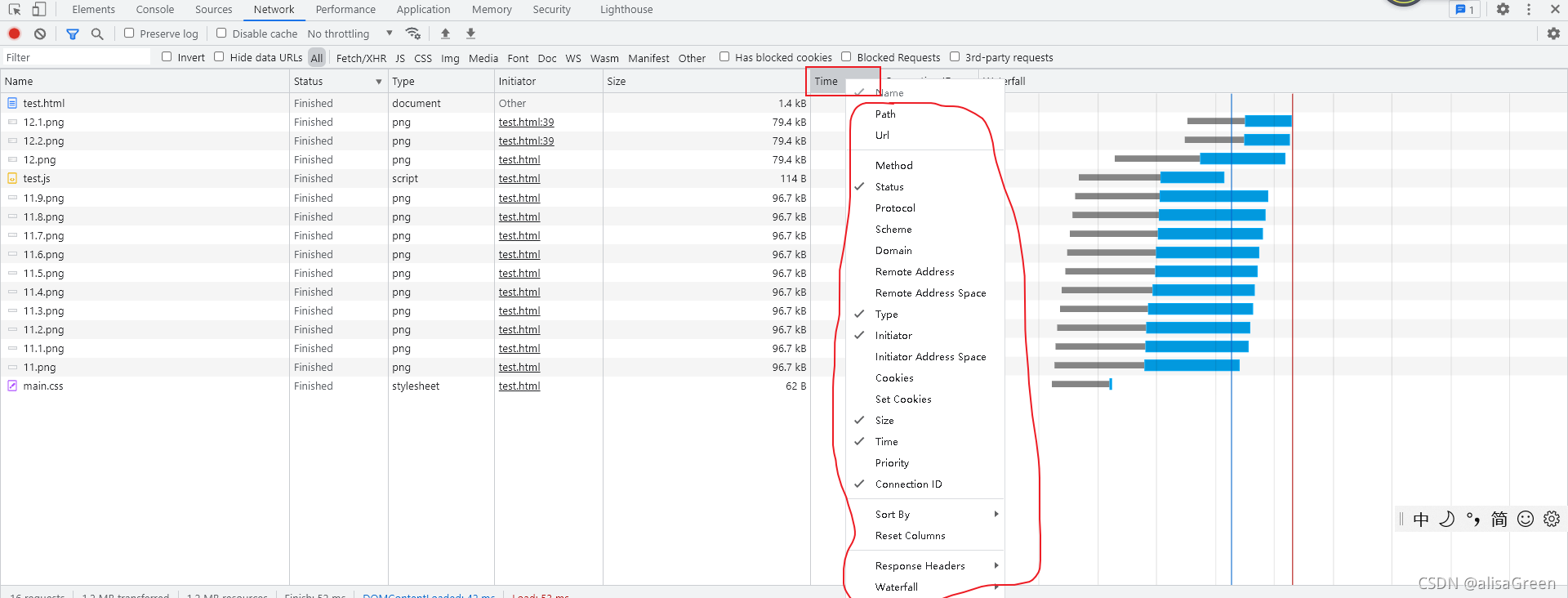Enable Blocked Requests checkbox
The image size is (1568, 598).
pos(846,57)
